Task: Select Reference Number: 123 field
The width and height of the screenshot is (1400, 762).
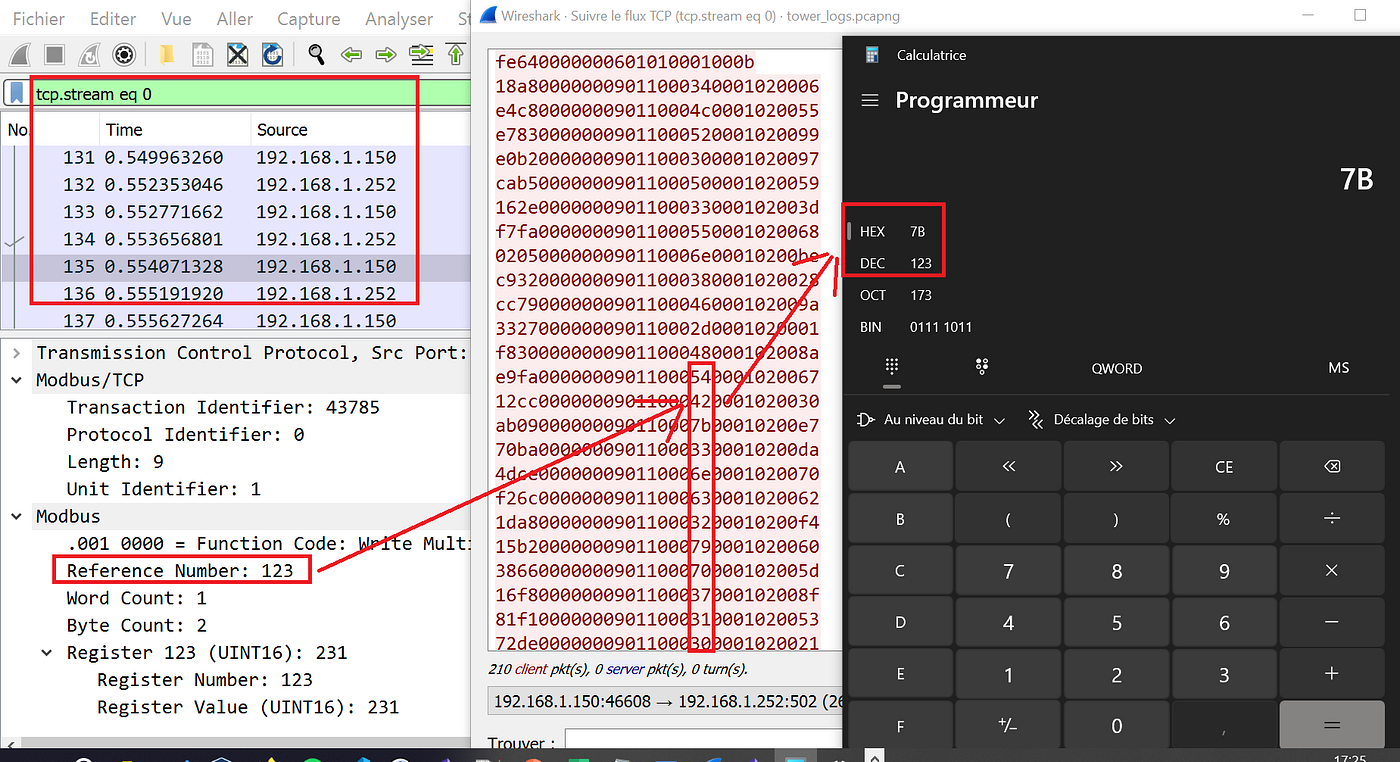Action: coord(180,571)
